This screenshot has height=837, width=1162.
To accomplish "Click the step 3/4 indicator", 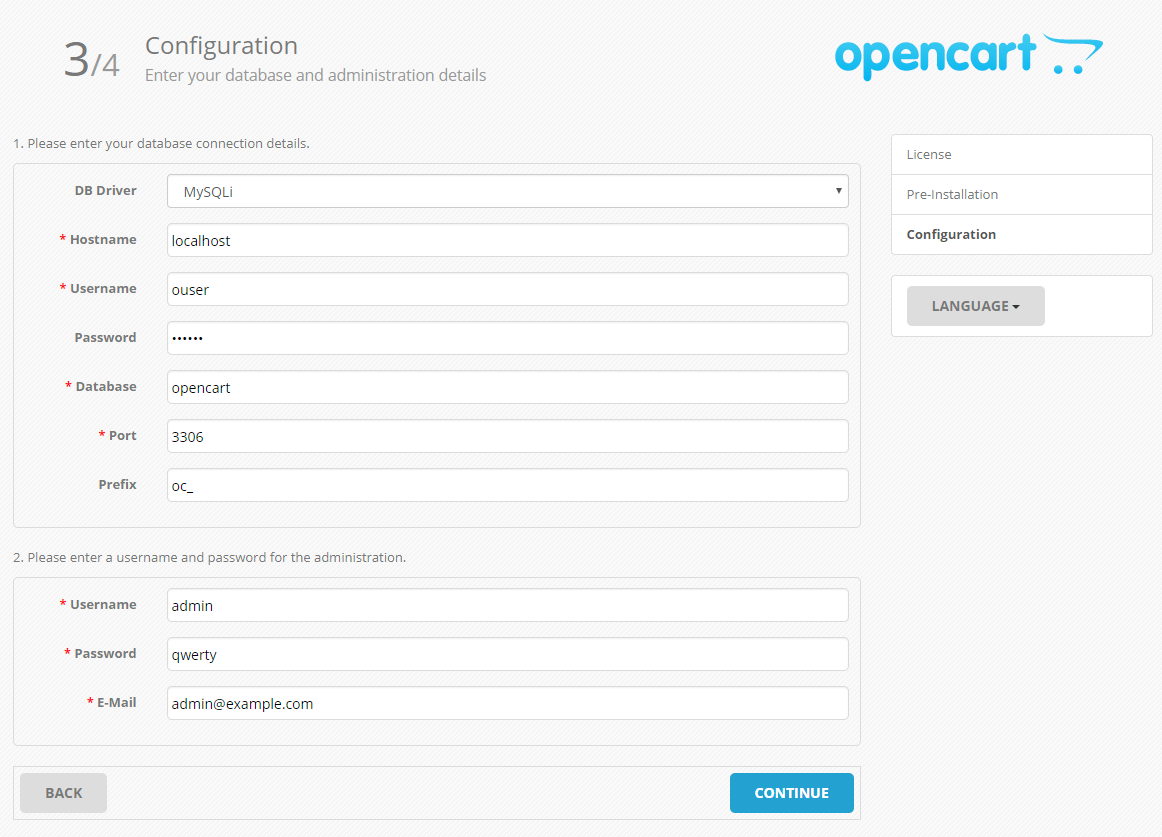I will 91,61.
